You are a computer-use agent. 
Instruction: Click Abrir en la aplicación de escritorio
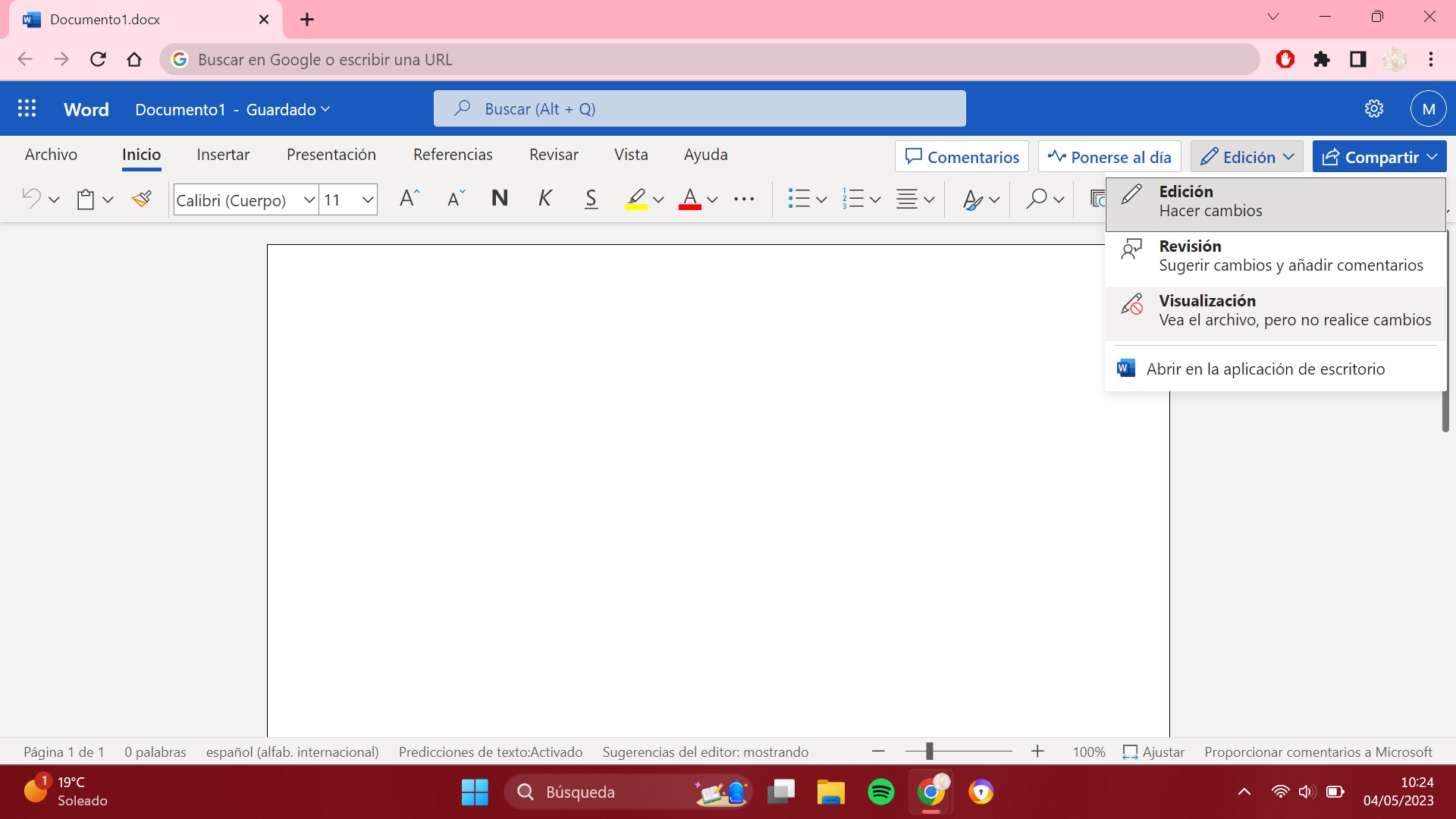tap(1265, 369)
